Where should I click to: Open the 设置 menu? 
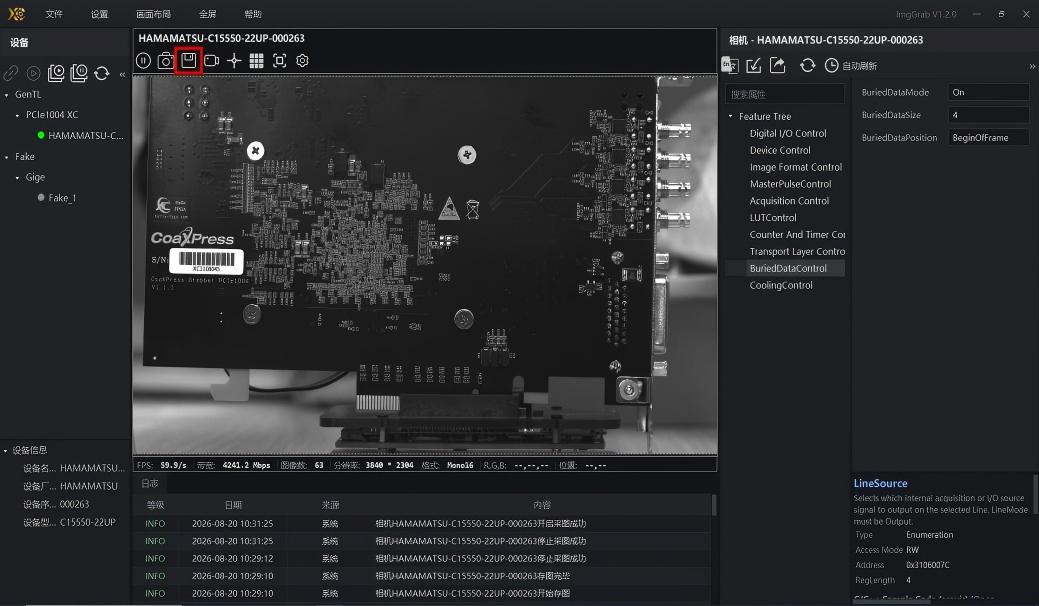99,14
